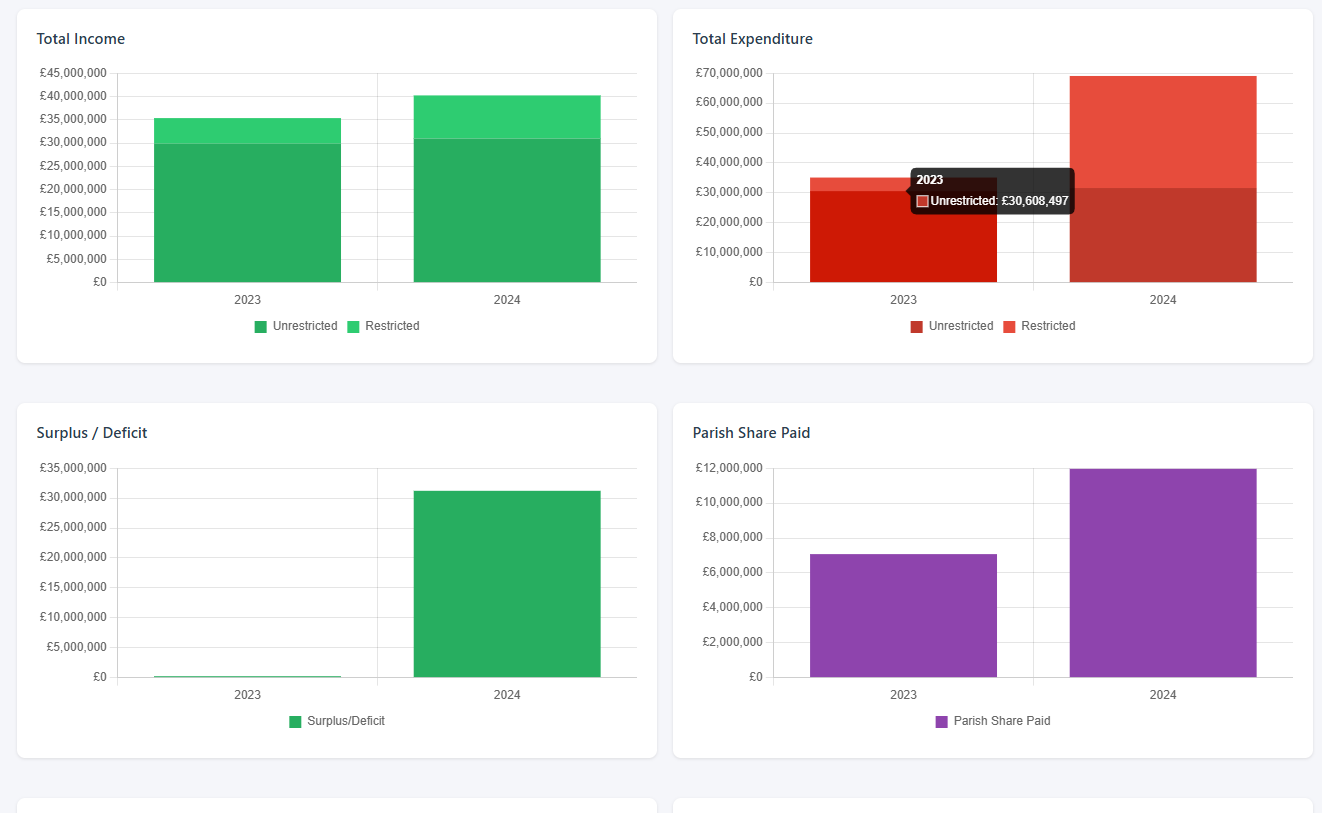Click 2023 x-axis label in Total Income
Viewport: 1322px width, 813px height.
(247, 300)
